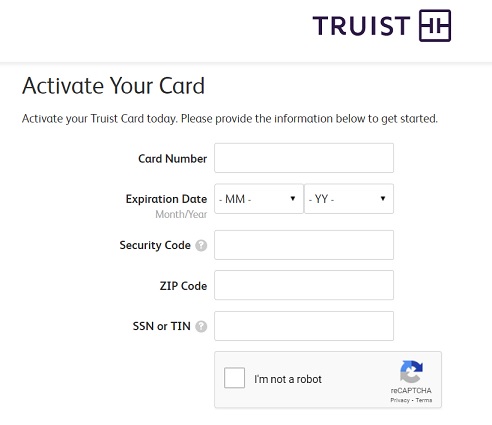Screen dimensions: 492x425
Task: Focus the ZIP Code input field
Action: (304, 285)
